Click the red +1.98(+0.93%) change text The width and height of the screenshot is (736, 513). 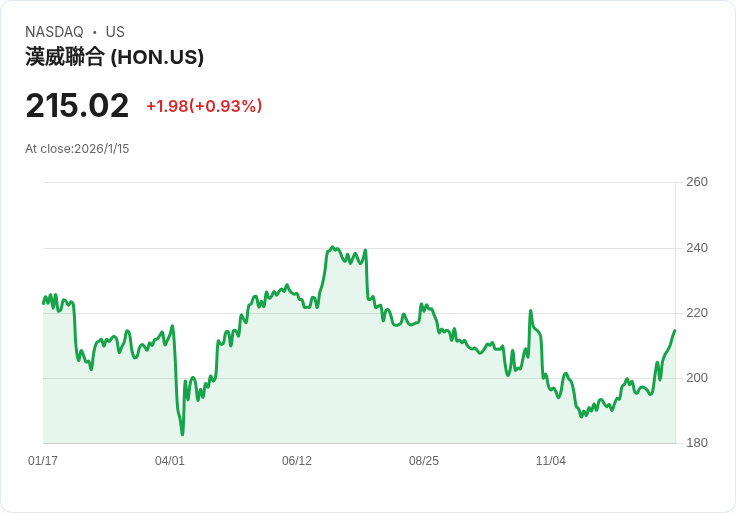(x=204, y=106)
